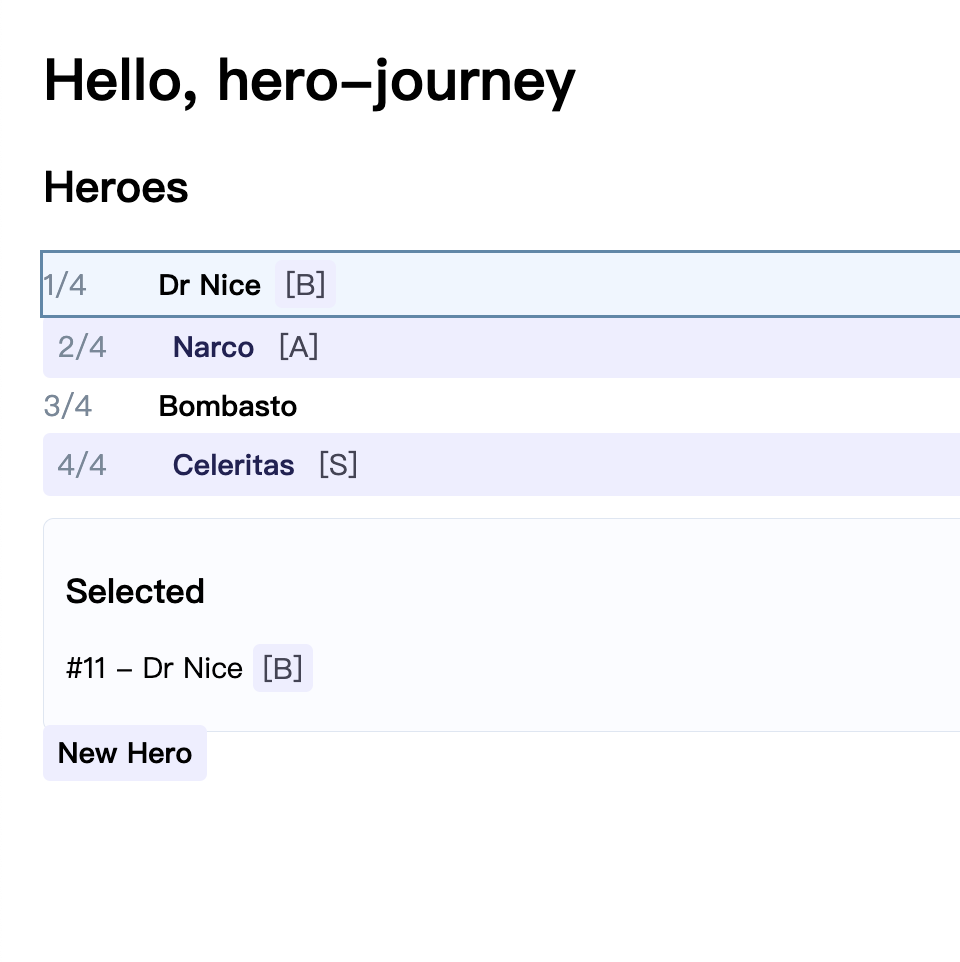
Task: Click the Hello, hero-journey title
Action: (309, 80)
